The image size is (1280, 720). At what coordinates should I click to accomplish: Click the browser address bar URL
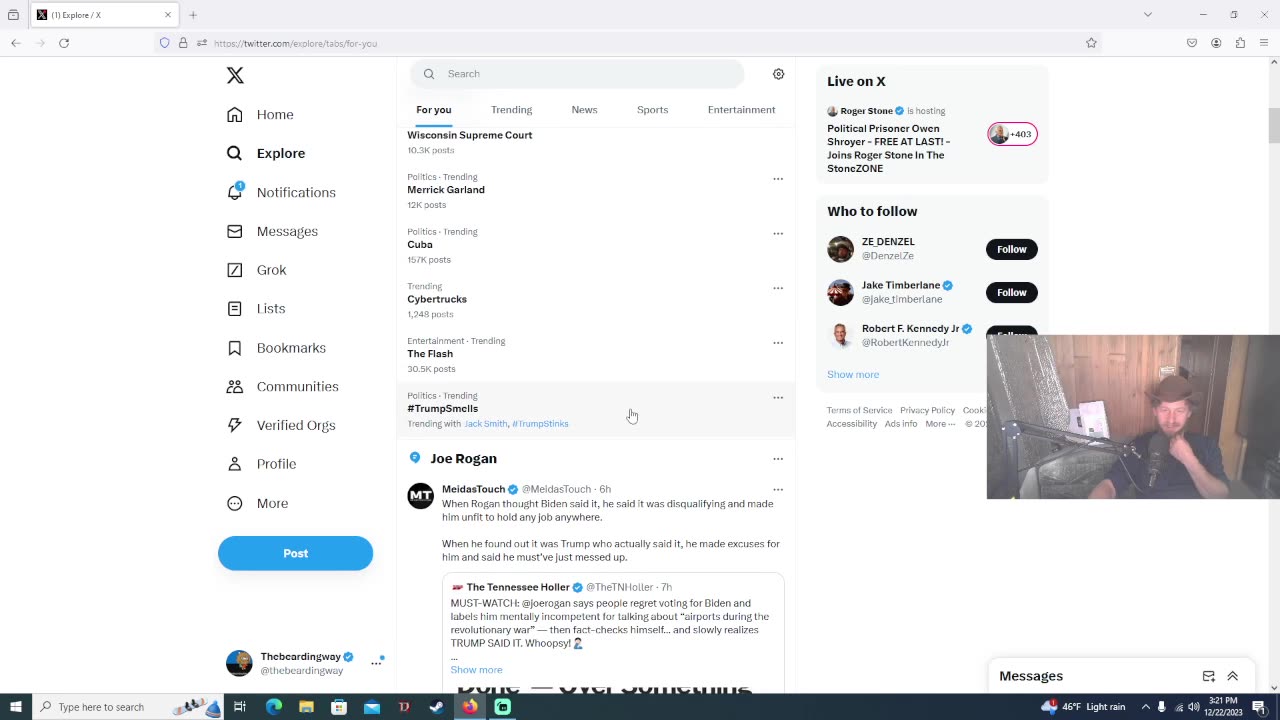(295, 43)
